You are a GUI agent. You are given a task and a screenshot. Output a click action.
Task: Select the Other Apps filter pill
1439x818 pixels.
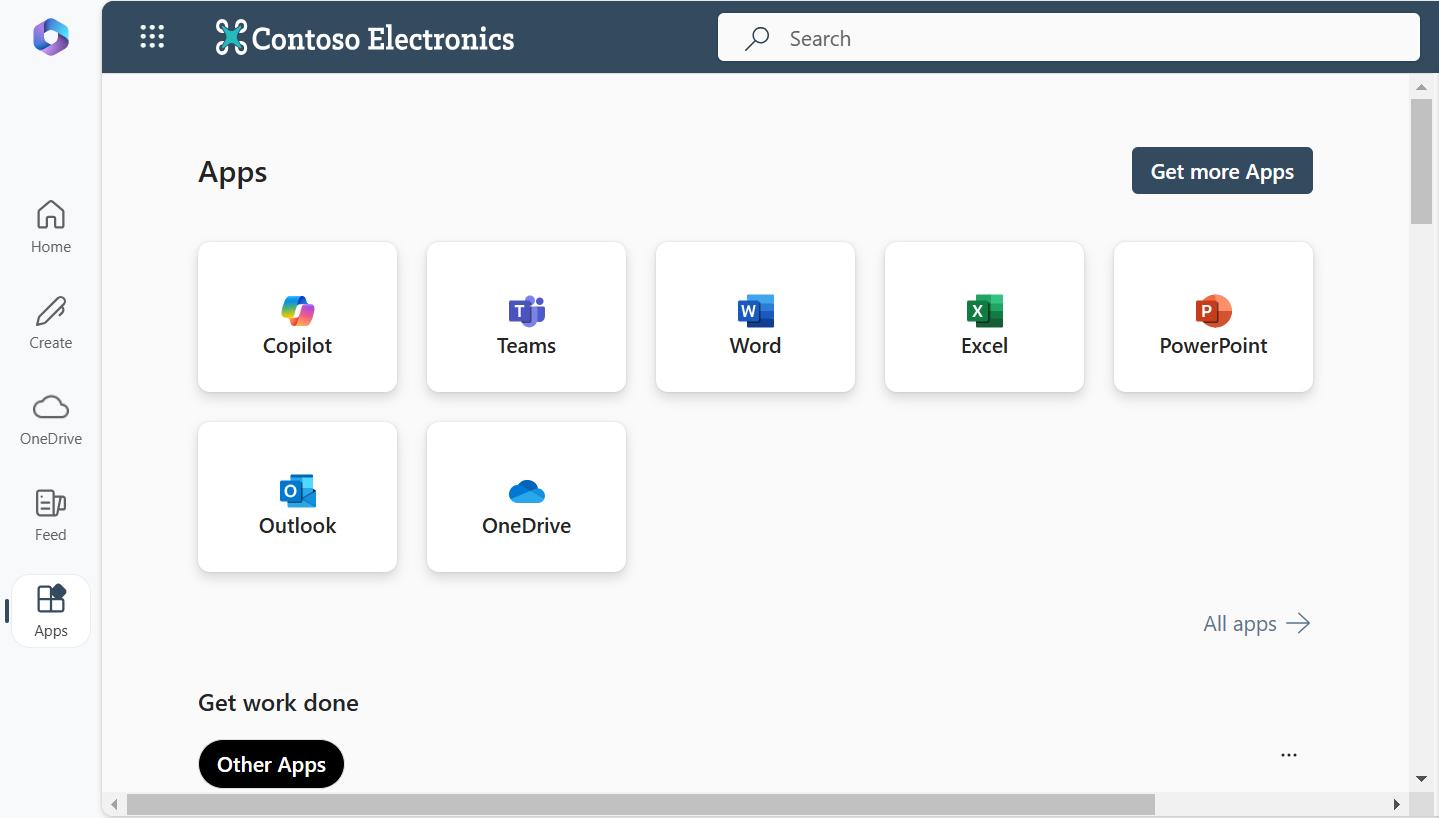(x=271, y=764)
